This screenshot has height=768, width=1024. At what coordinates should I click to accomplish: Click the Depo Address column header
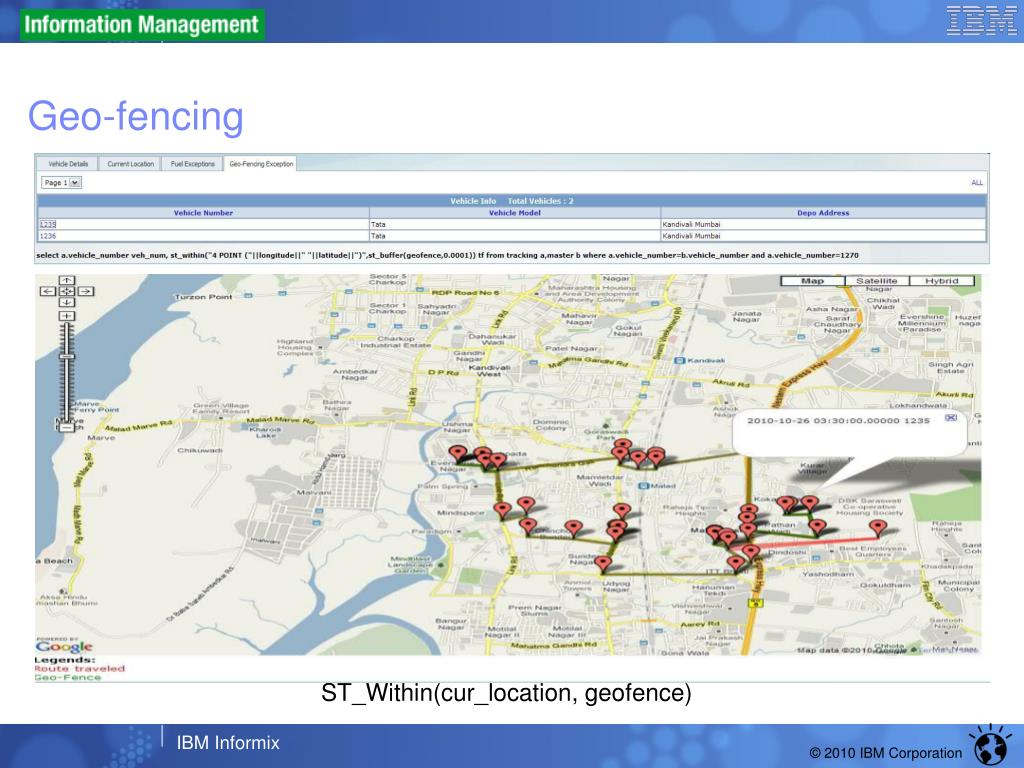click(823, 213)
